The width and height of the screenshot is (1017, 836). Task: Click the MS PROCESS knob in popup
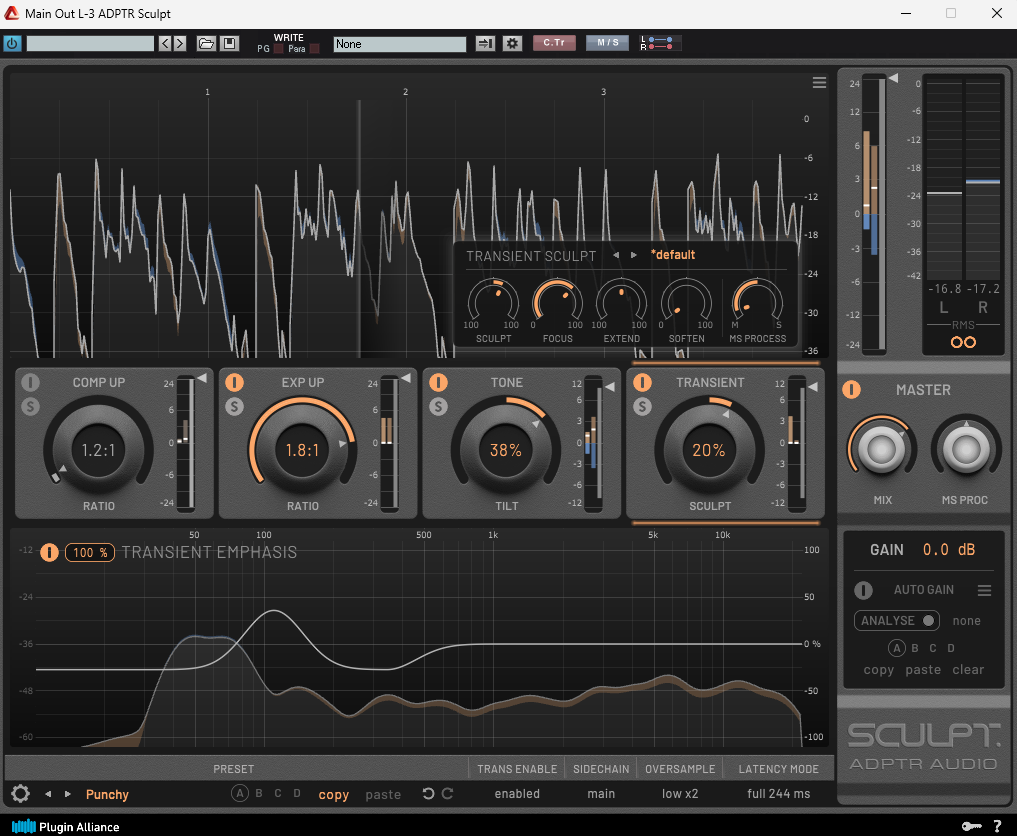pos(757,303)
